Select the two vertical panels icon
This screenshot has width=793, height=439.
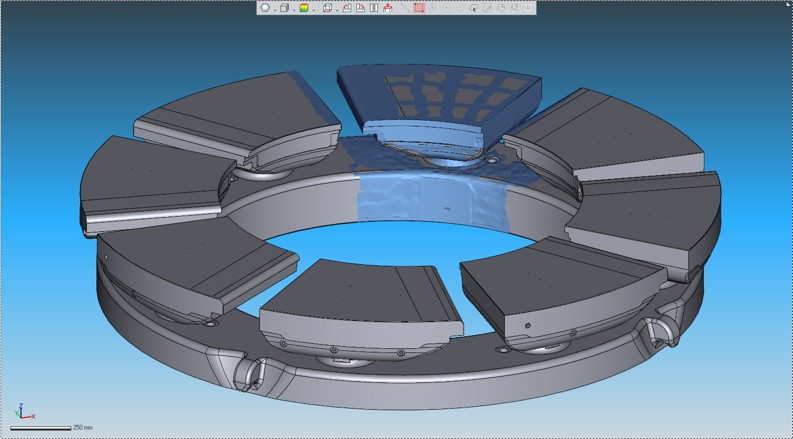click(373, 8)
